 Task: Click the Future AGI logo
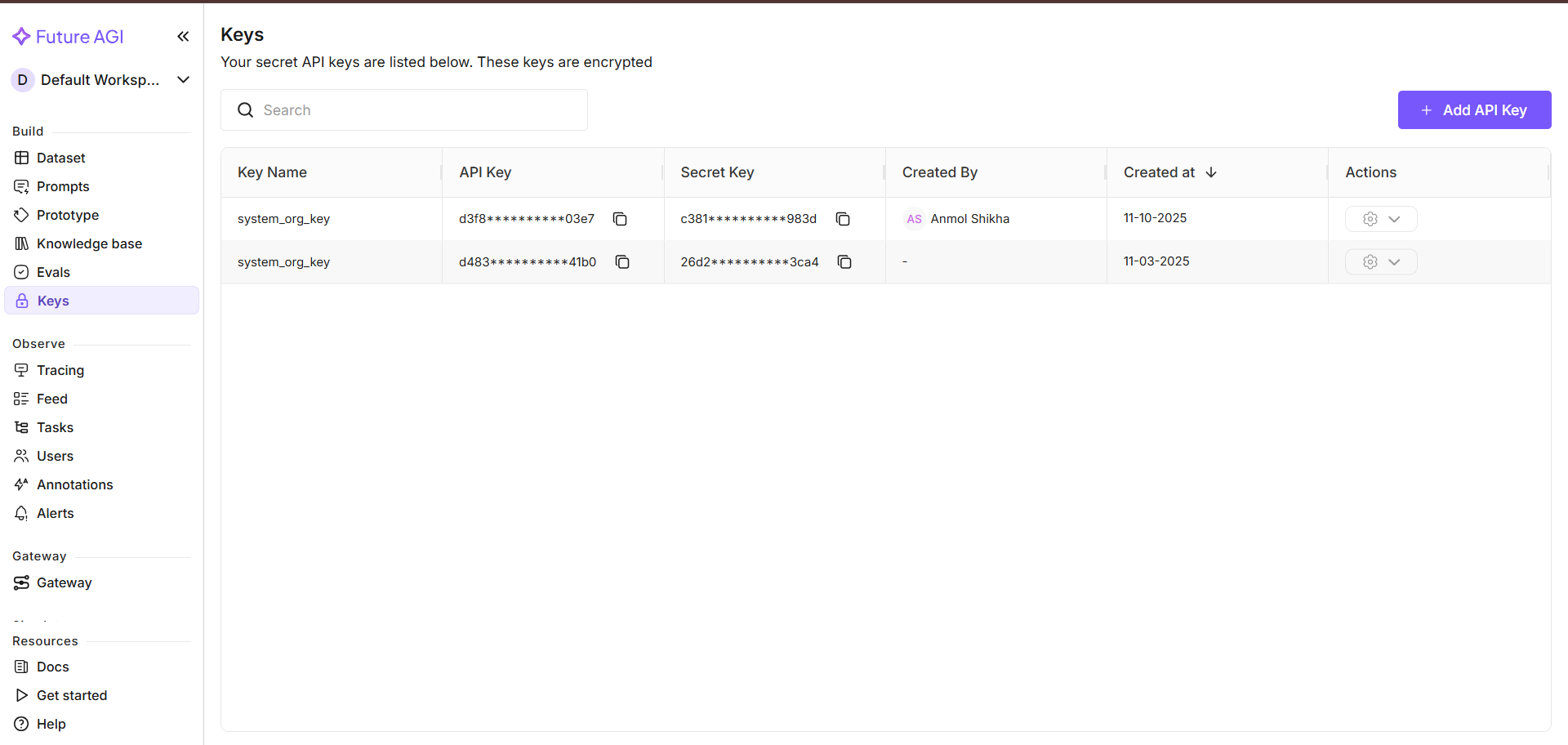pyautogui.click(x=69, y=37)
